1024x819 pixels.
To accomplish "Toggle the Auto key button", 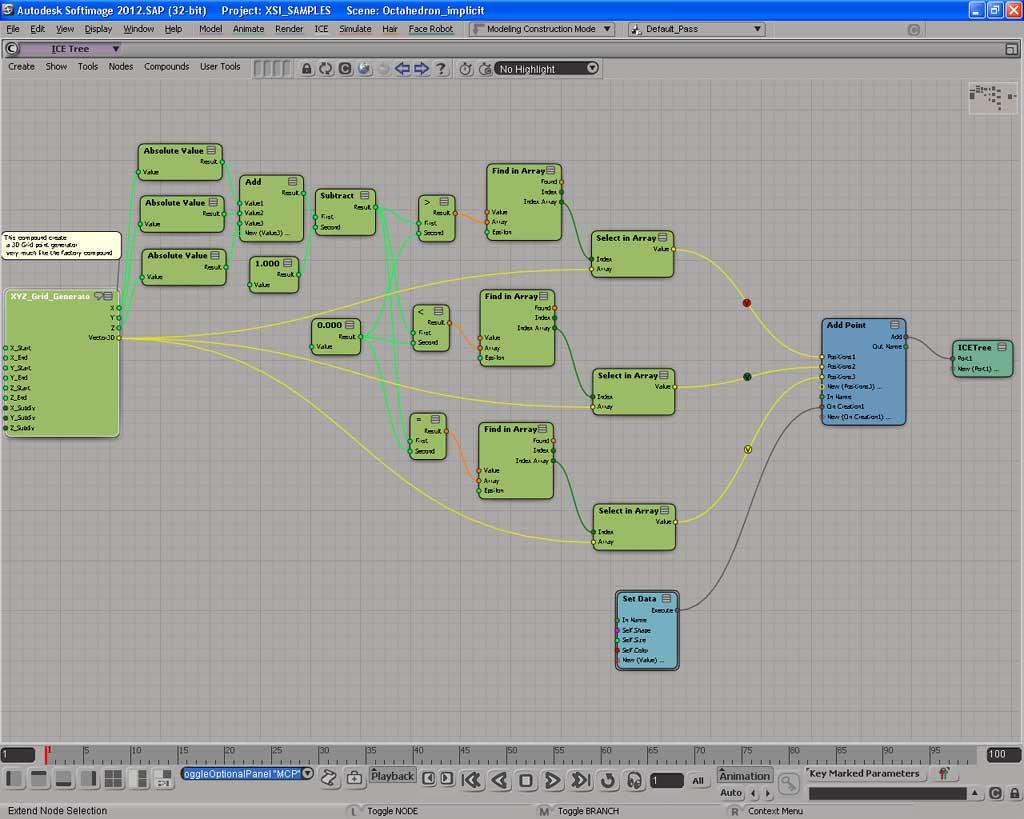I will click(731, 793).
